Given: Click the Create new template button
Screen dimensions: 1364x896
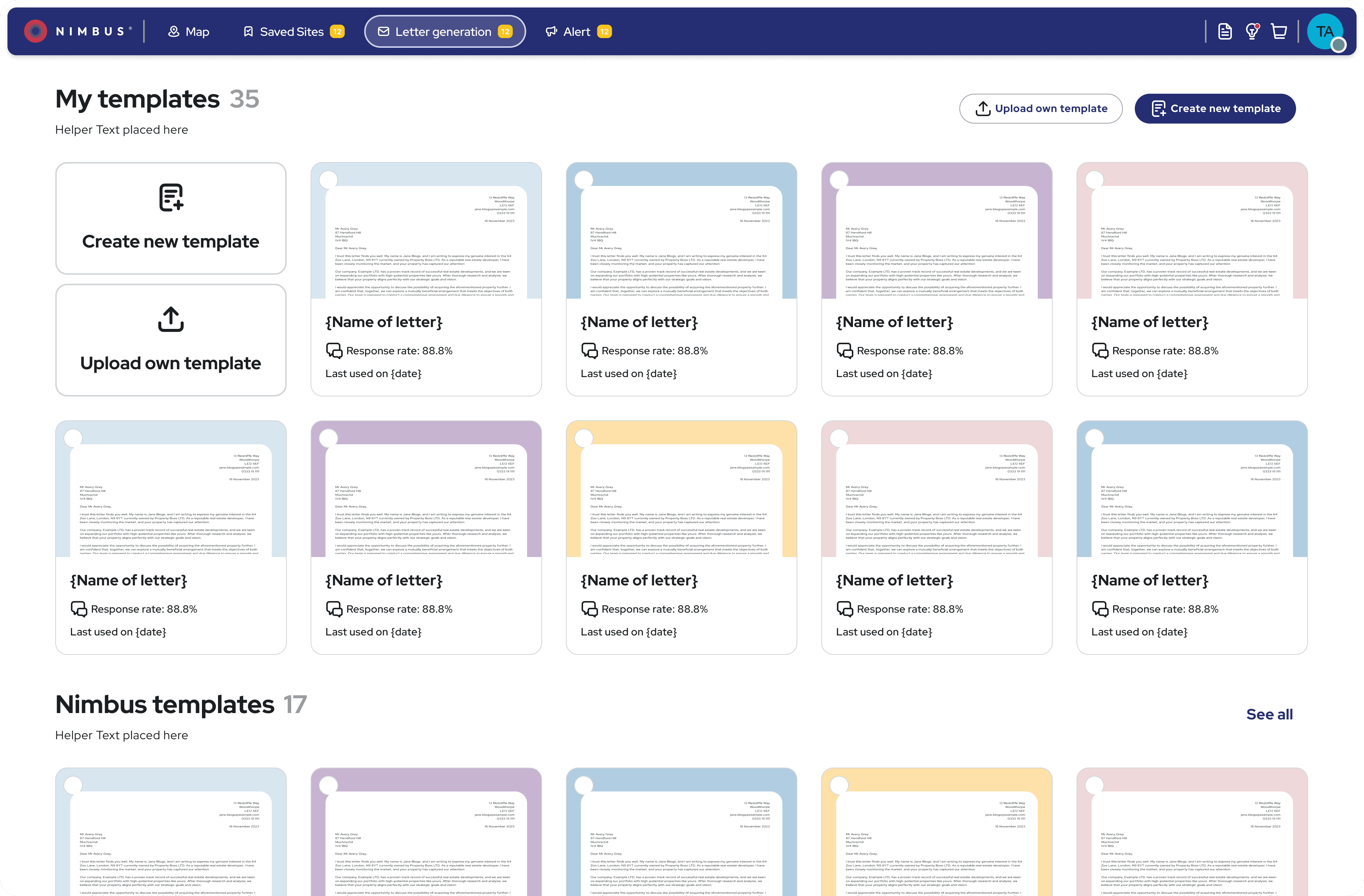Looking at the screenshot, I should click(x=1215, y=108).
